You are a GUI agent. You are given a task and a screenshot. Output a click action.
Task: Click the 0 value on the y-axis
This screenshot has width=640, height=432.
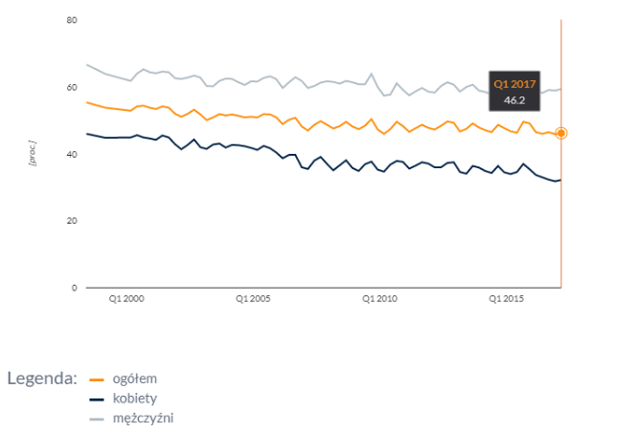coord(74,288)
